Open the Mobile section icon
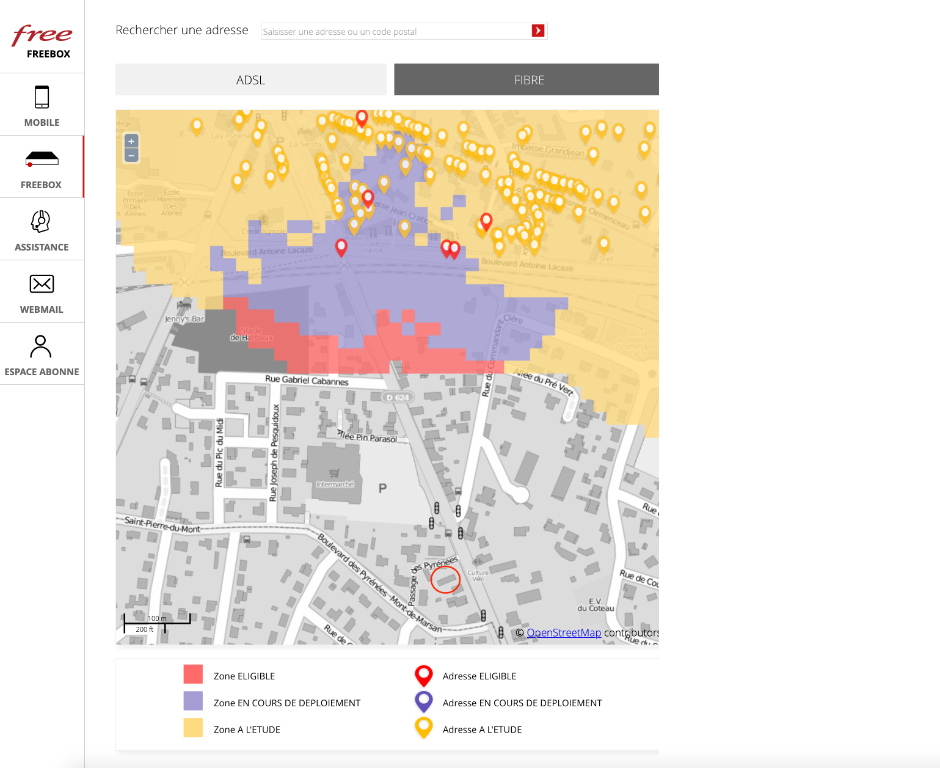 coord(42,98)
